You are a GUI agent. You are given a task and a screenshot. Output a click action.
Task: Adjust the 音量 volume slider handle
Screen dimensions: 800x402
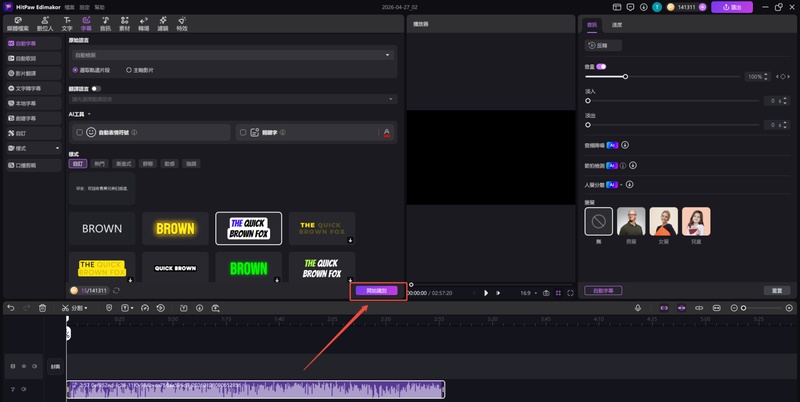coord(625,77)
